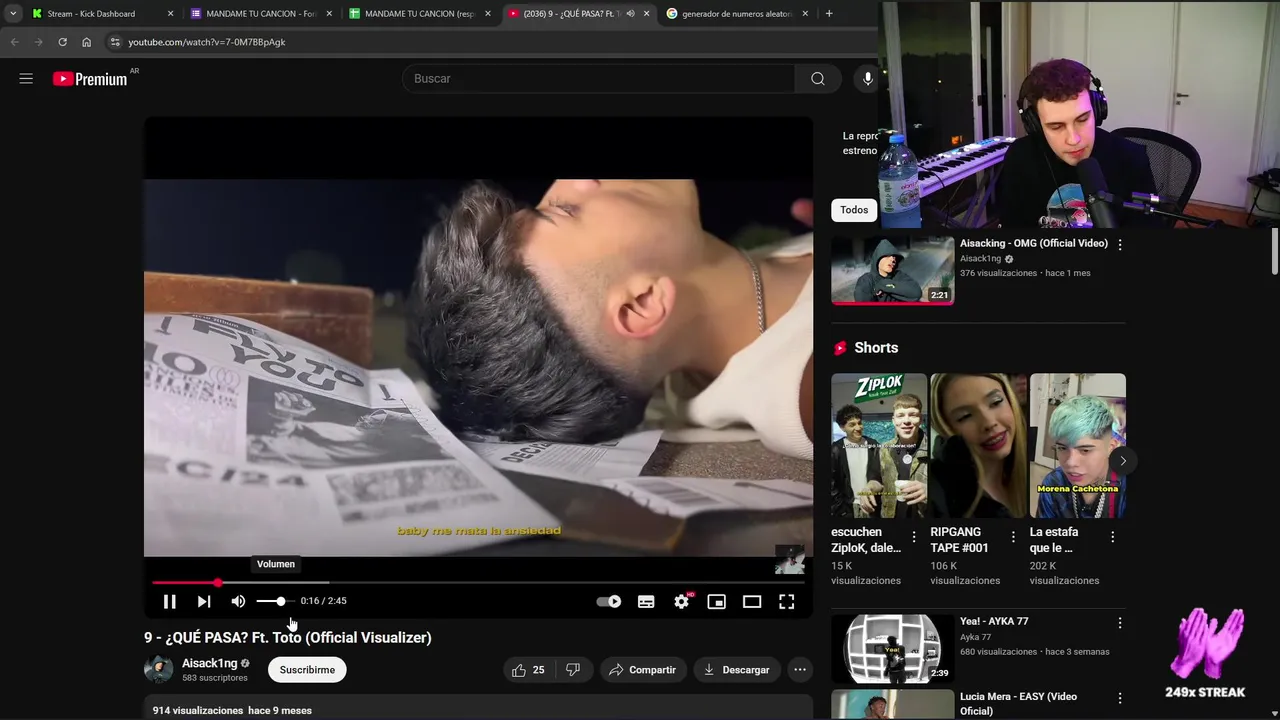Open Aisack1ng channel avatar
Image resolution: width=1280 pixels, height=720 pixels.
coord(158,670)
